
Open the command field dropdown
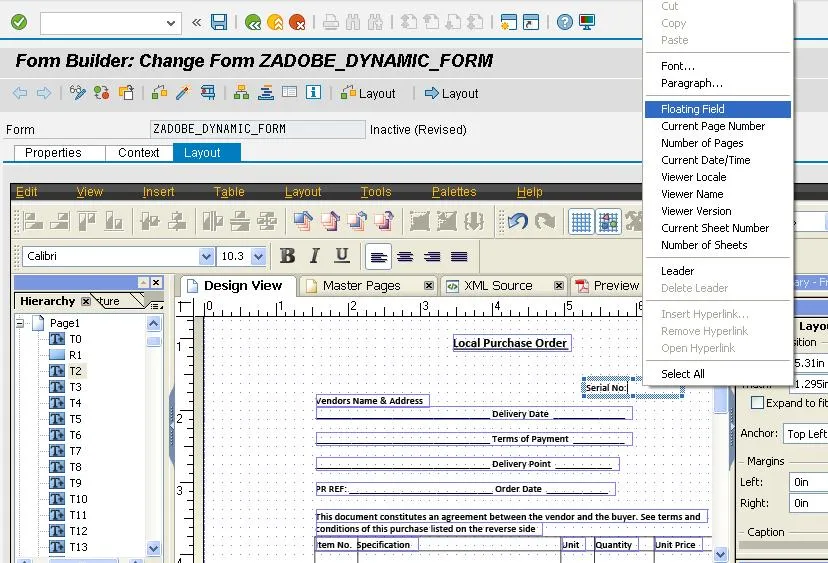[171, 23]
